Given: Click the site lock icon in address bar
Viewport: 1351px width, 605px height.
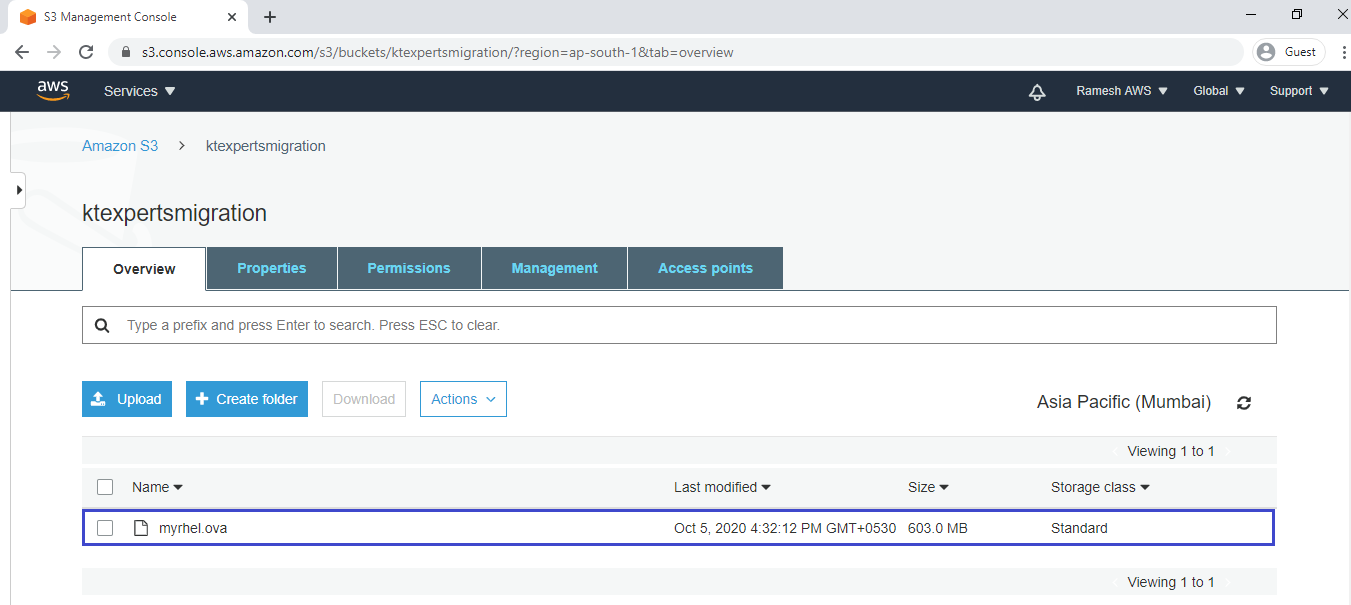Looking at the screenshot, I should tap(126, 52).
